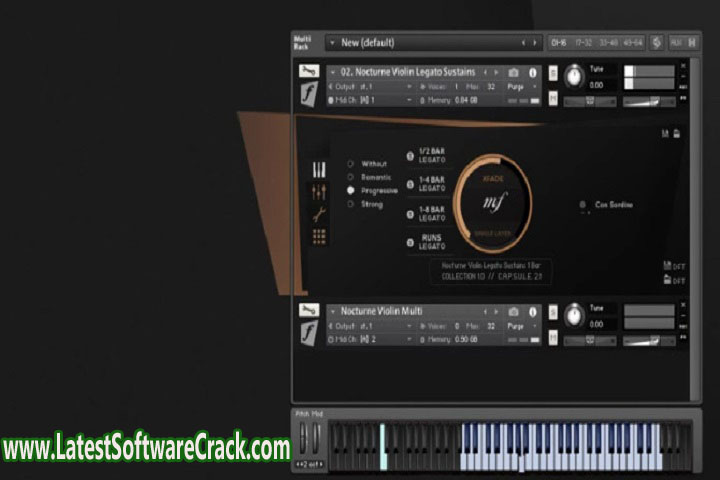Click the master editor icon in Multi Rack header

pos(657,43)
